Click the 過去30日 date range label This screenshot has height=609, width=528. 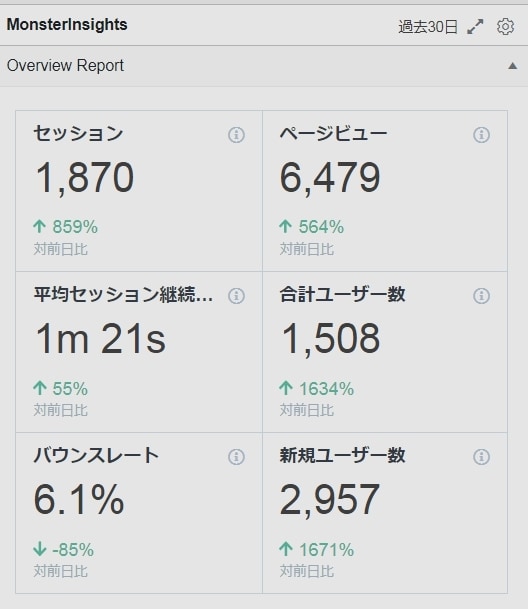point(428,27)
